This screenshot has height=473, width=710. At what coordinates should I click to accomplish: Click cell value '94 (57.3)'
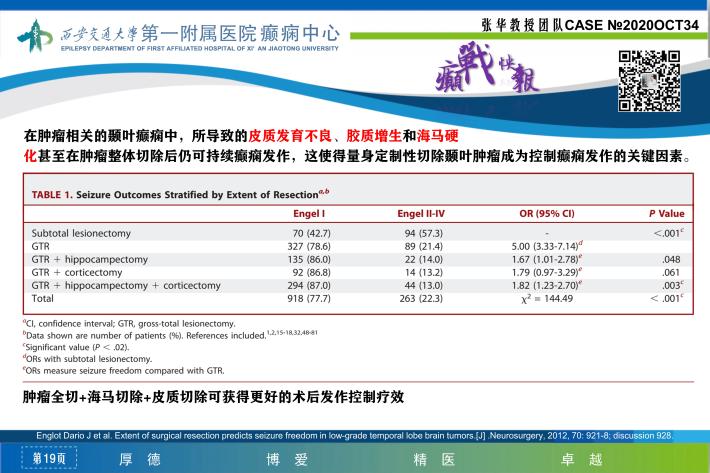click(424, 234)
